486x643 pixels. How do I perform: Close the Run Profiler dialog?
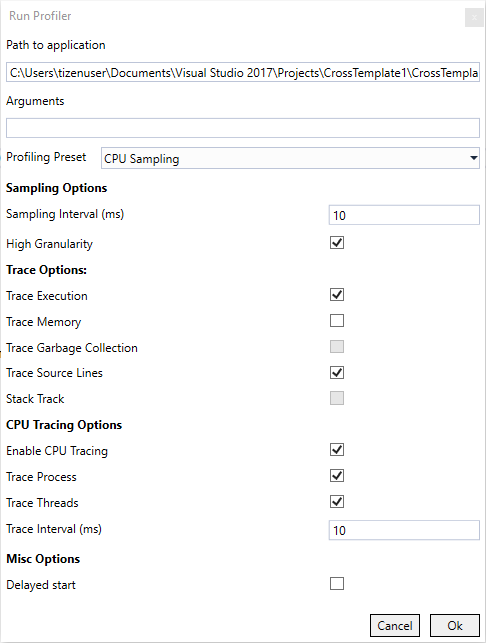[x=474, y=18]
